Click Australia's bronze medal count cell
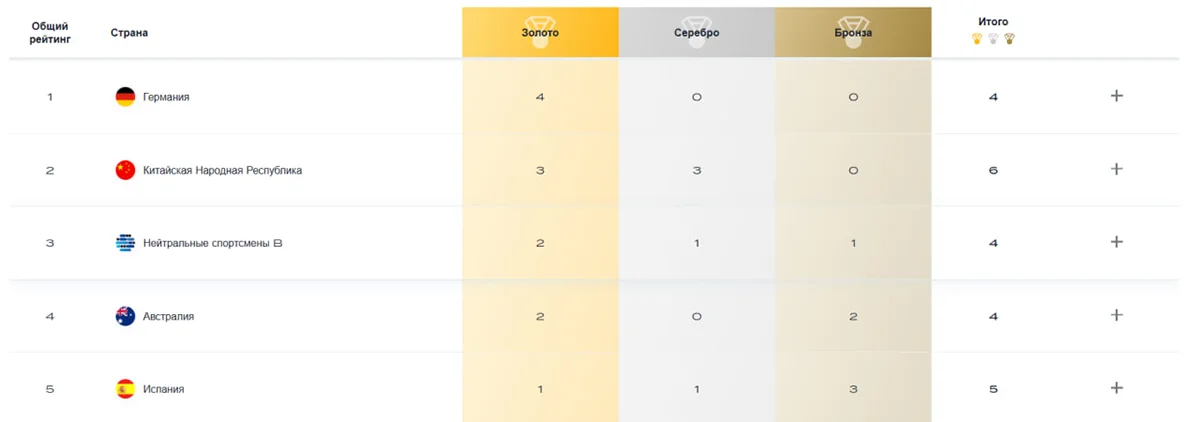Viewport: 1200px width, 422px height. point(852,316)
